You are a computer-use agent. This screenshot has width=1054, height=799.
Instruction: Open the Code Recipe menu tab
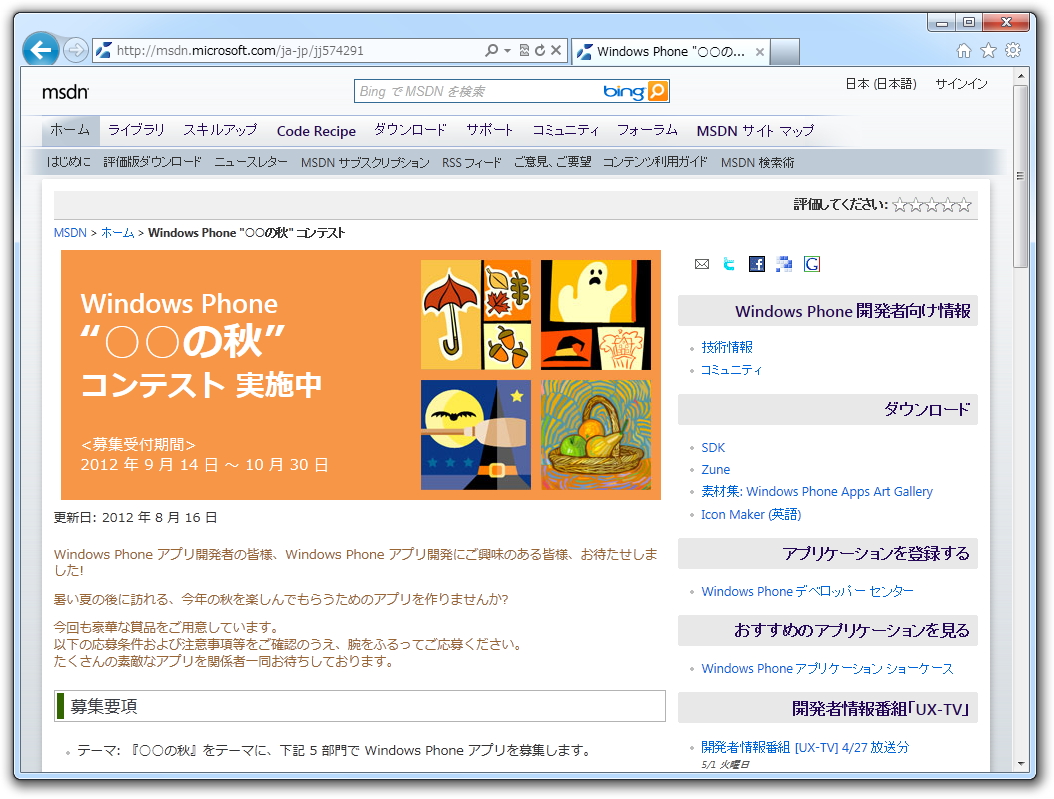coord(316,131)
